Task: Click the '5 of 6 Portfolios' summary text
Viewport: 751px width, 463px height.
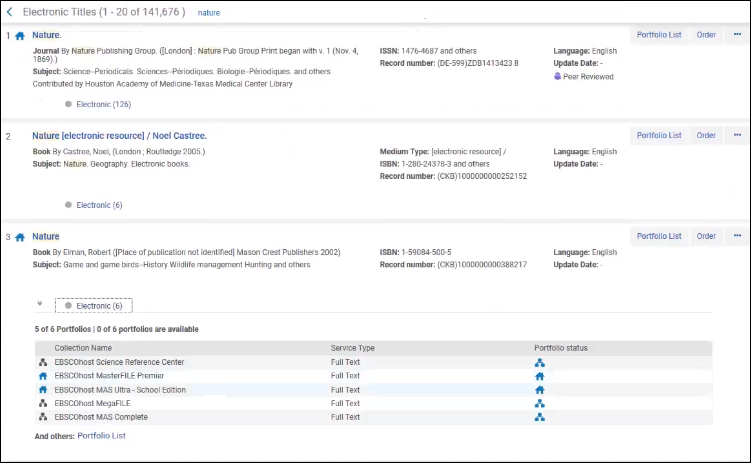Action: click(x=63, y=329)
